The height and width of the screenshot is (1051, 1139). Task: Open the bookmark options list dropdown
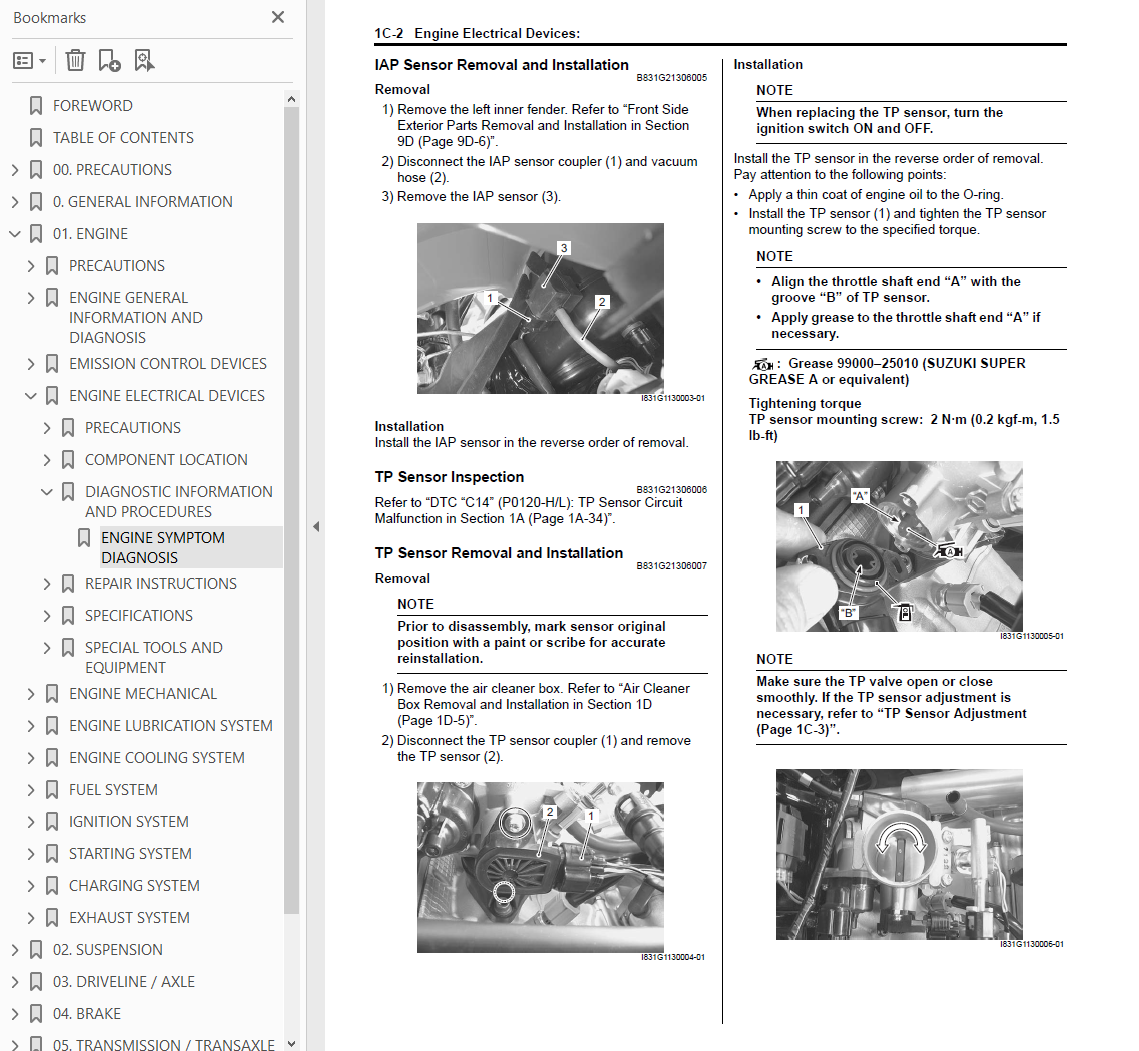pos(30,60)
